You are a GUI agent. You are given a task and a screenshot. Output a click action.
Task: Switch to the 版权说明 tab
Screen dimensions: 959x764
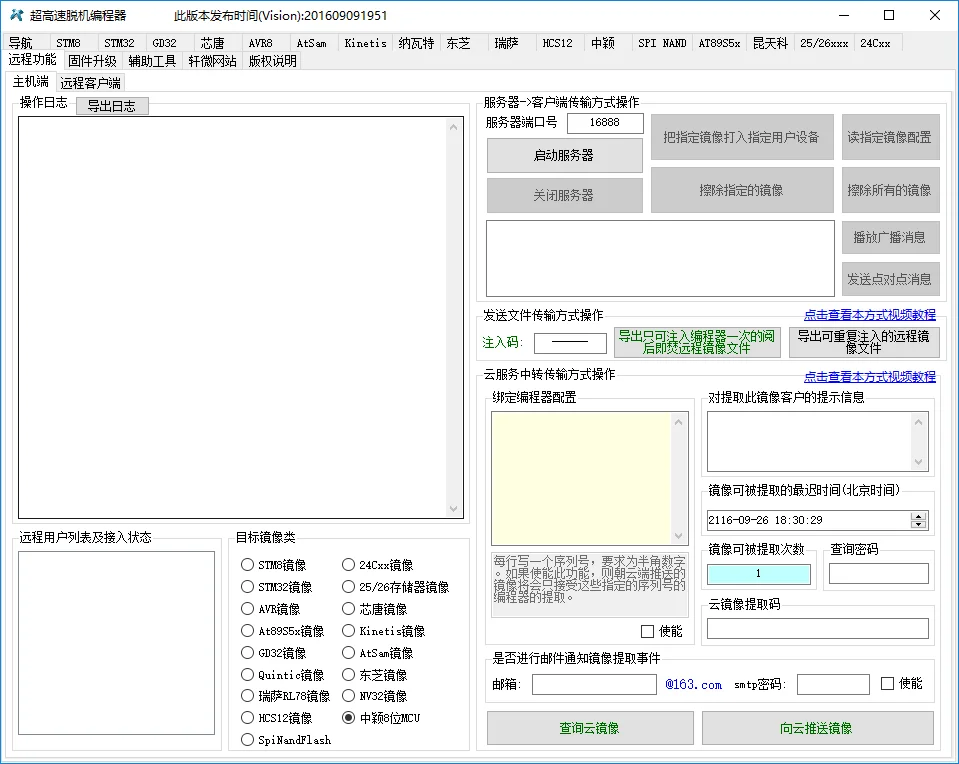[272, 61]
